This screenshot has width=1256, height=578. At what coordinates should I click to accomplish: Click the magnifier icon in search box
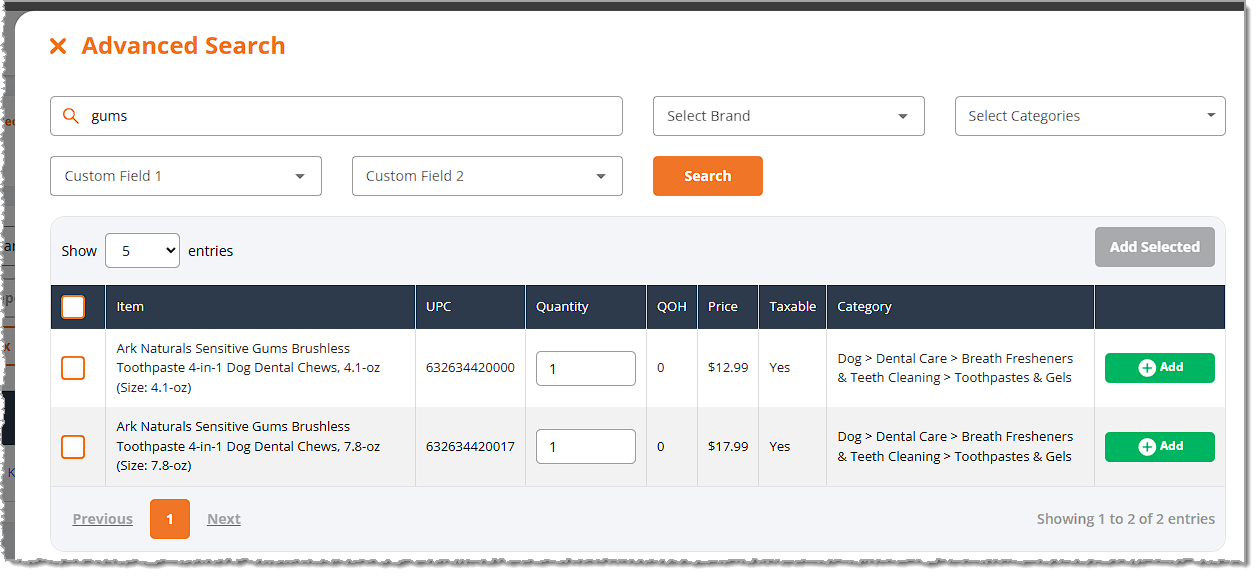pyautogui.click(x=71, y=116)
